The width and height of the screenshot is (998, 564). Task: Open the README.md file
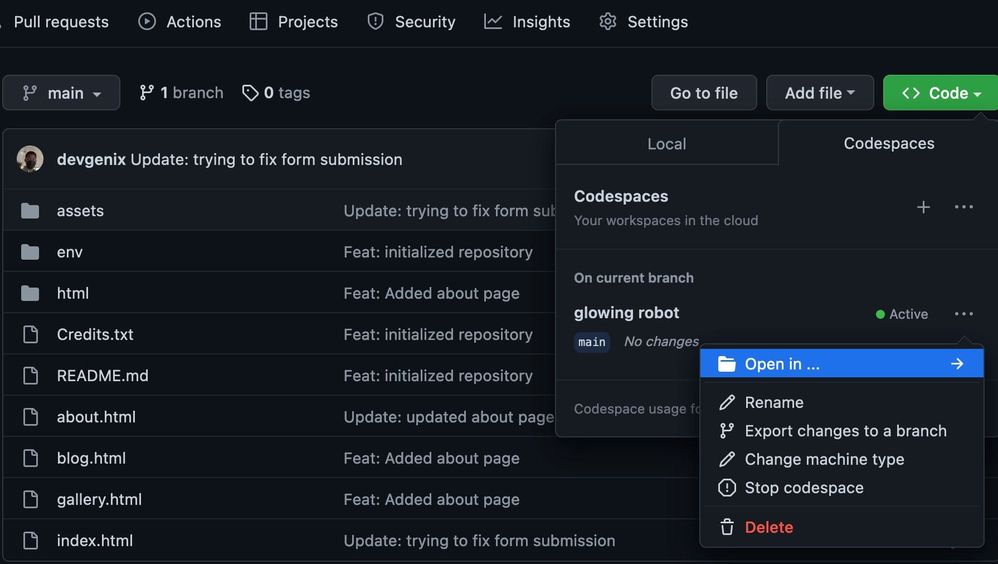pos(102,376)
